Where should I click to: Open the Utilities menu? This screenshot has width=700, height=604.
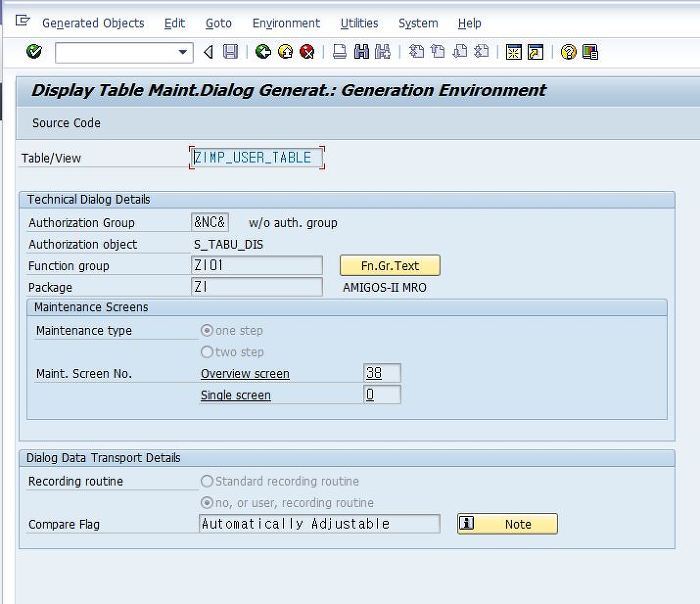pyautogui.click(x=359, y=23)
